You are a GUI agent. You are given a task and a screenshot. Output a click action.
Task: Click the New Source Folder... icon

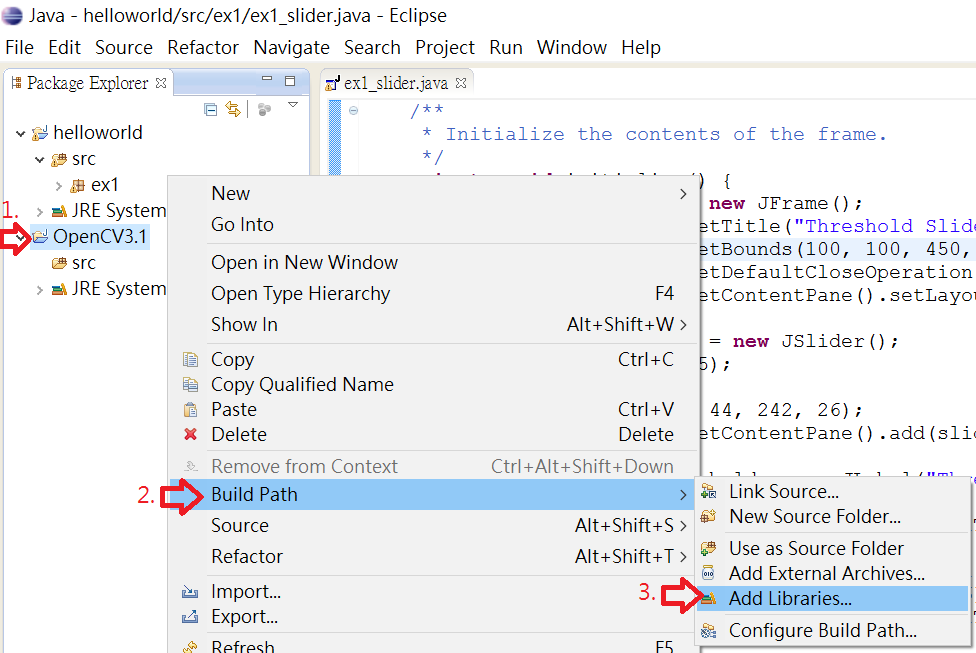click(708, 517)
